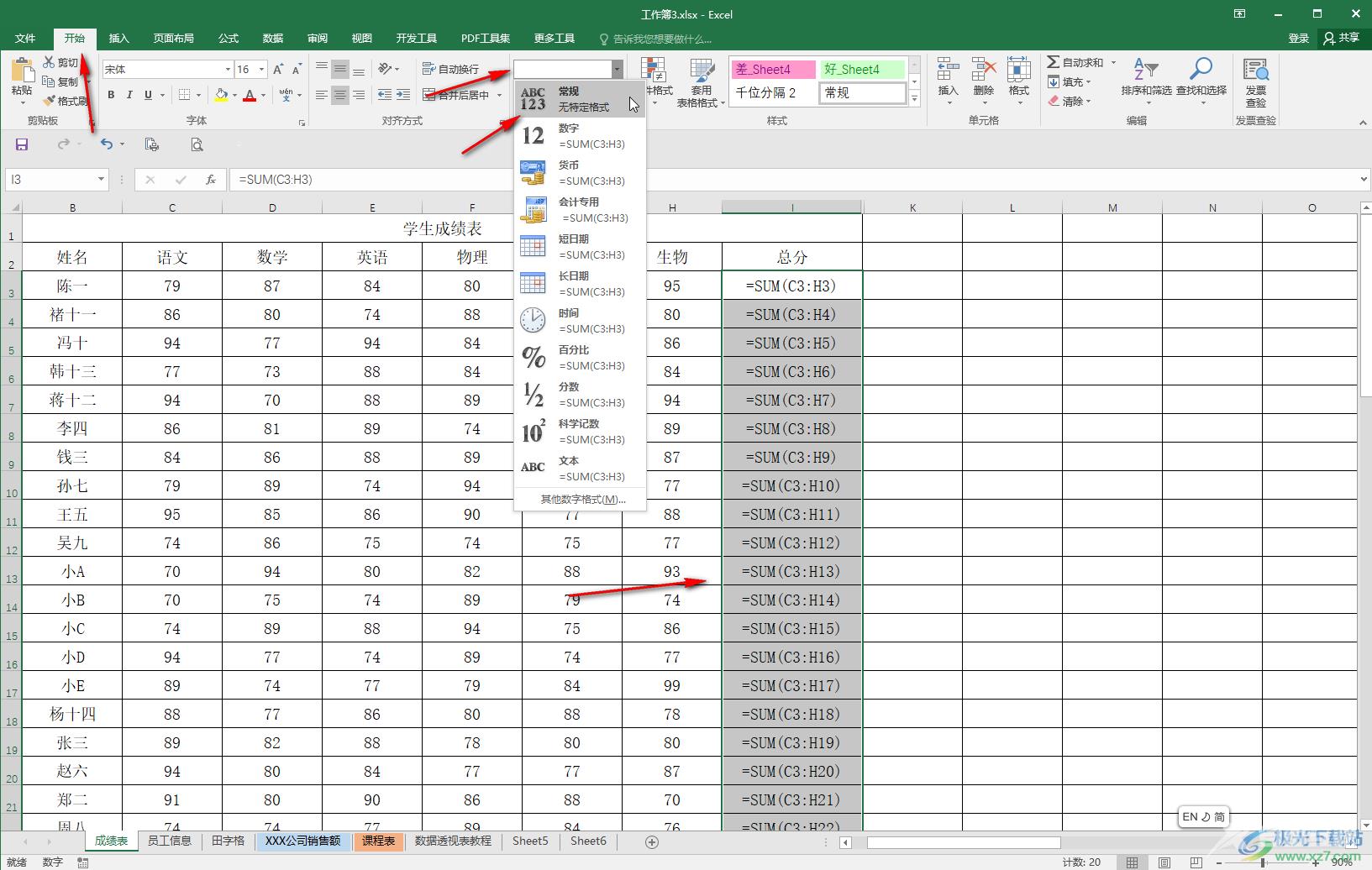Collapse the number format dropdown arrow
This screenshot has width=1372, height=870.
click(x=617, y=70)
